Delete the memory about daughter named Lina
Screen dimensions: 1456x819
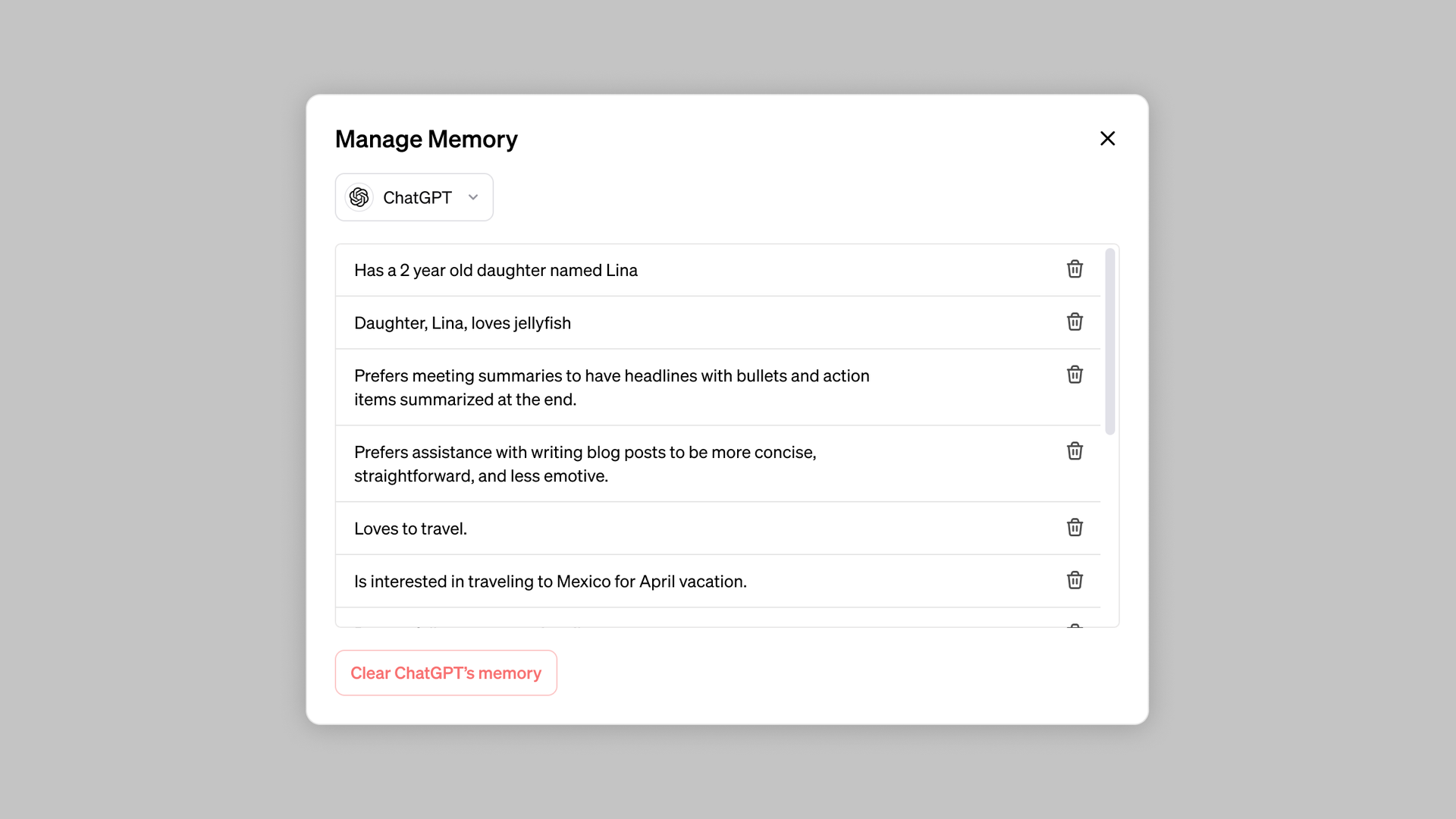pos(1075,269)
